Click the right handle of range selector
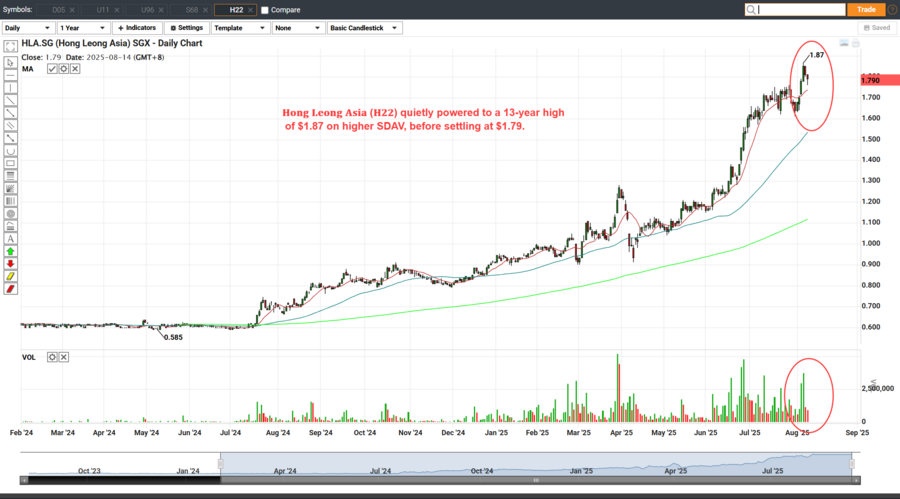Image resolution: width=900 pixels, height=499 pixels. [852, 463]
